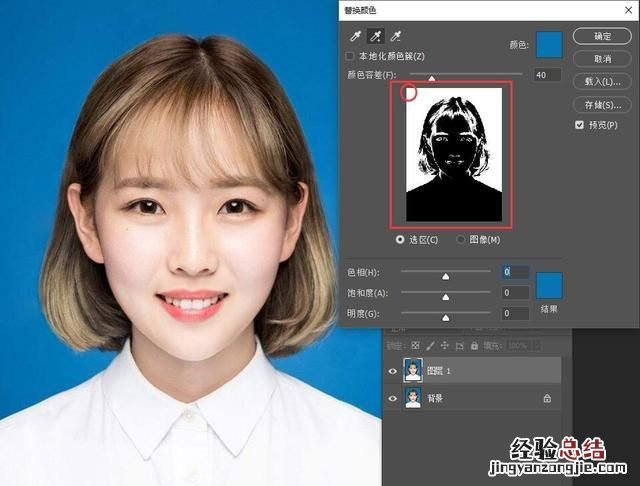Select the 图像 radio button
This screenshot has width=640, height=486.
461,240
